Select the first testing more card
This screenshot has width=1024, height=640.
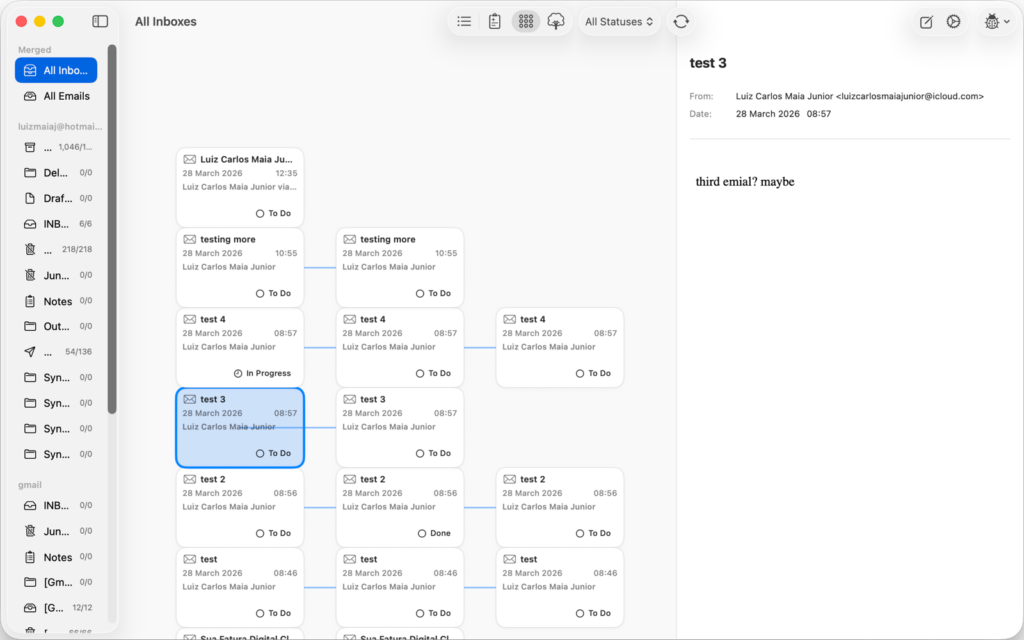click(x=240, y=267)
